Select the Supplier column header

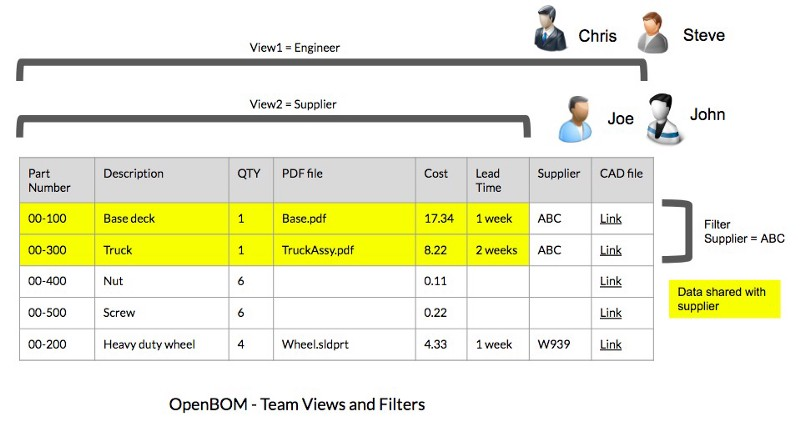(x=559, y=174)
